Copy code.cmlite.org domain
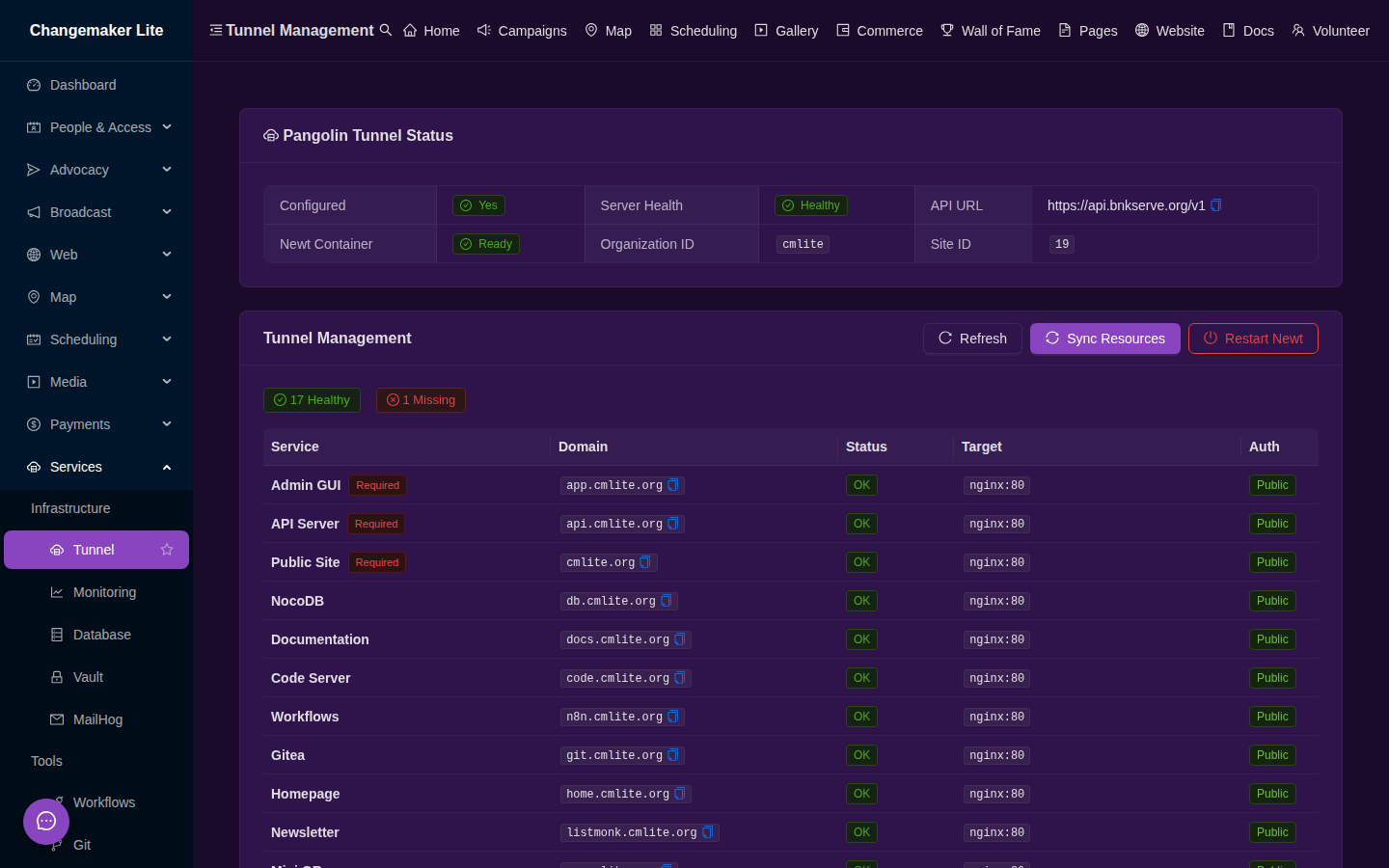The width and height of the screenshot is (1389, 868). (x=680, y=678)
